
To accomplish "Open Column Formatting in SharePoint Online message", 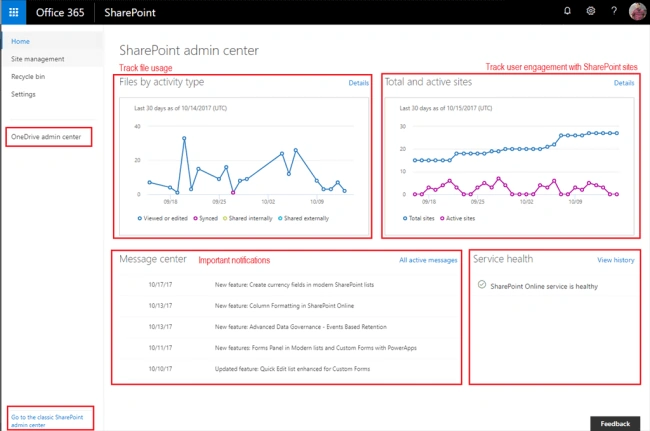I will [x=284, y=306].
